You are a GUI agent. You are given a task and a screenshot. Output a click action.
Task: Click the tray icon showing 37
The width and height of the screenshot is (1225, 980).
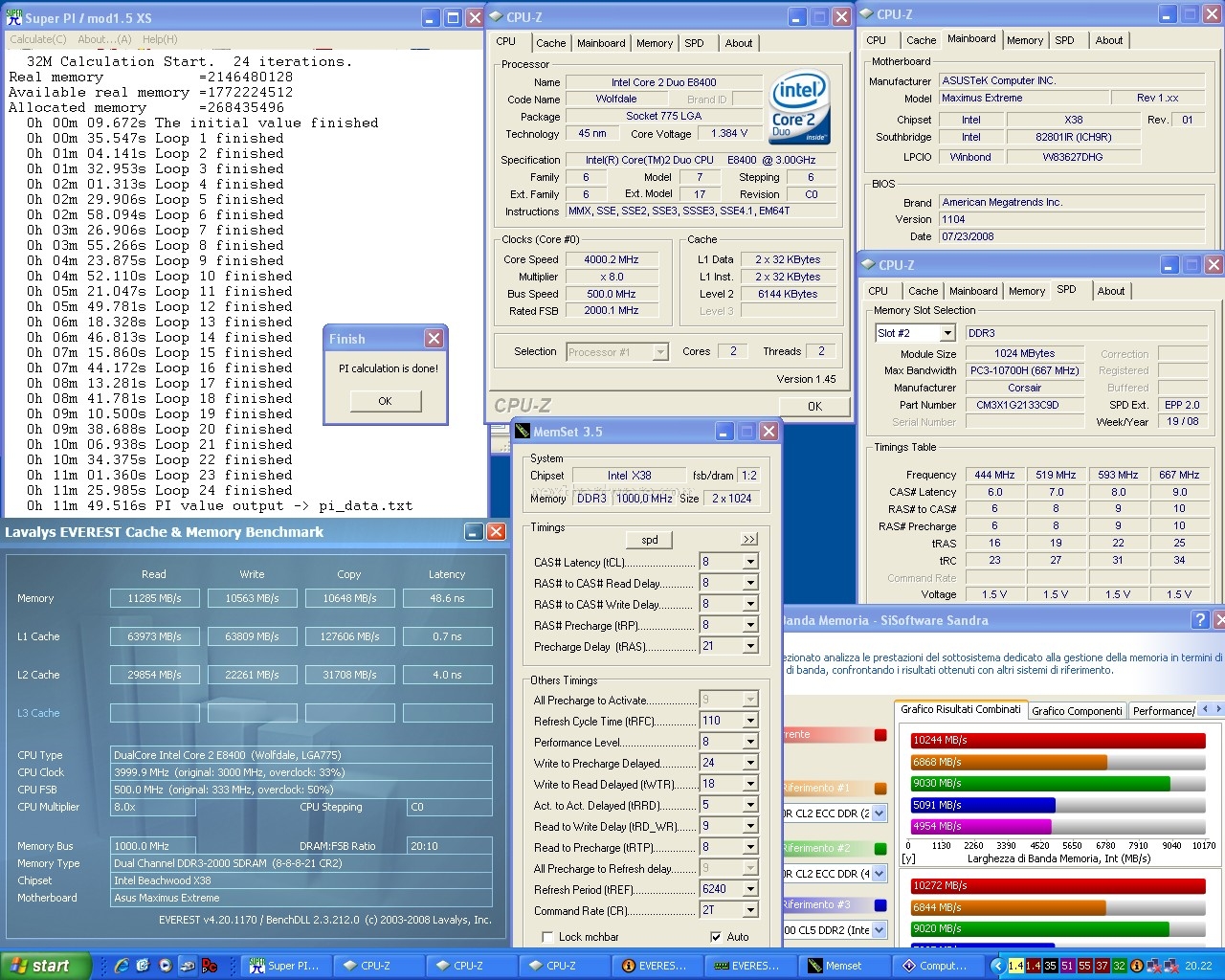point(1102,966)
